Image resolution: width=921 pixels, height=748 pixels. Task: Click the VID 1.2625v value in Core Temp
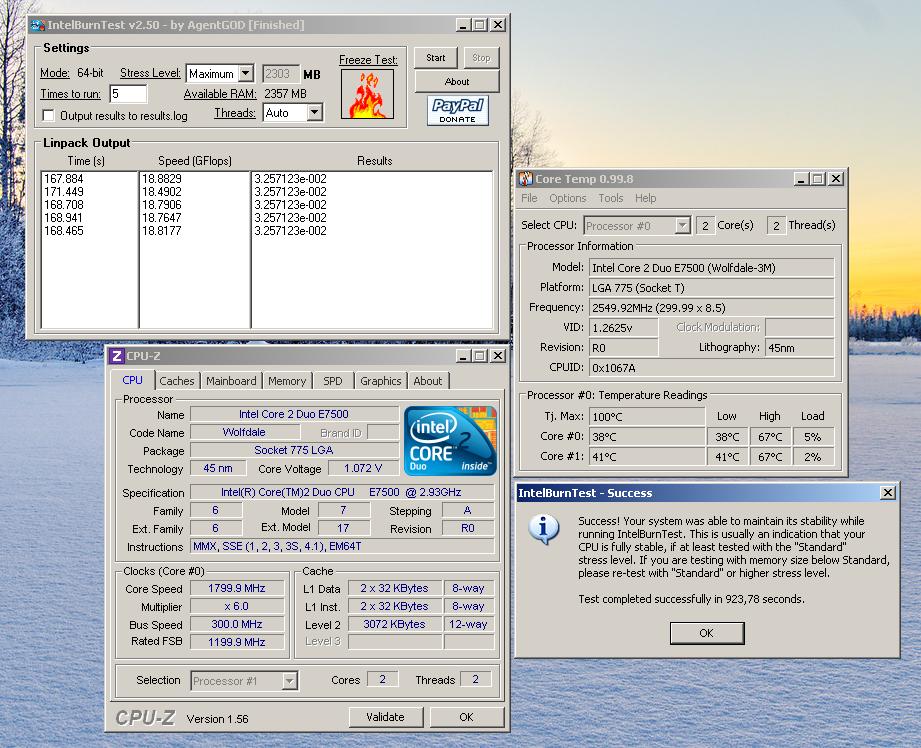click(623, 327)
